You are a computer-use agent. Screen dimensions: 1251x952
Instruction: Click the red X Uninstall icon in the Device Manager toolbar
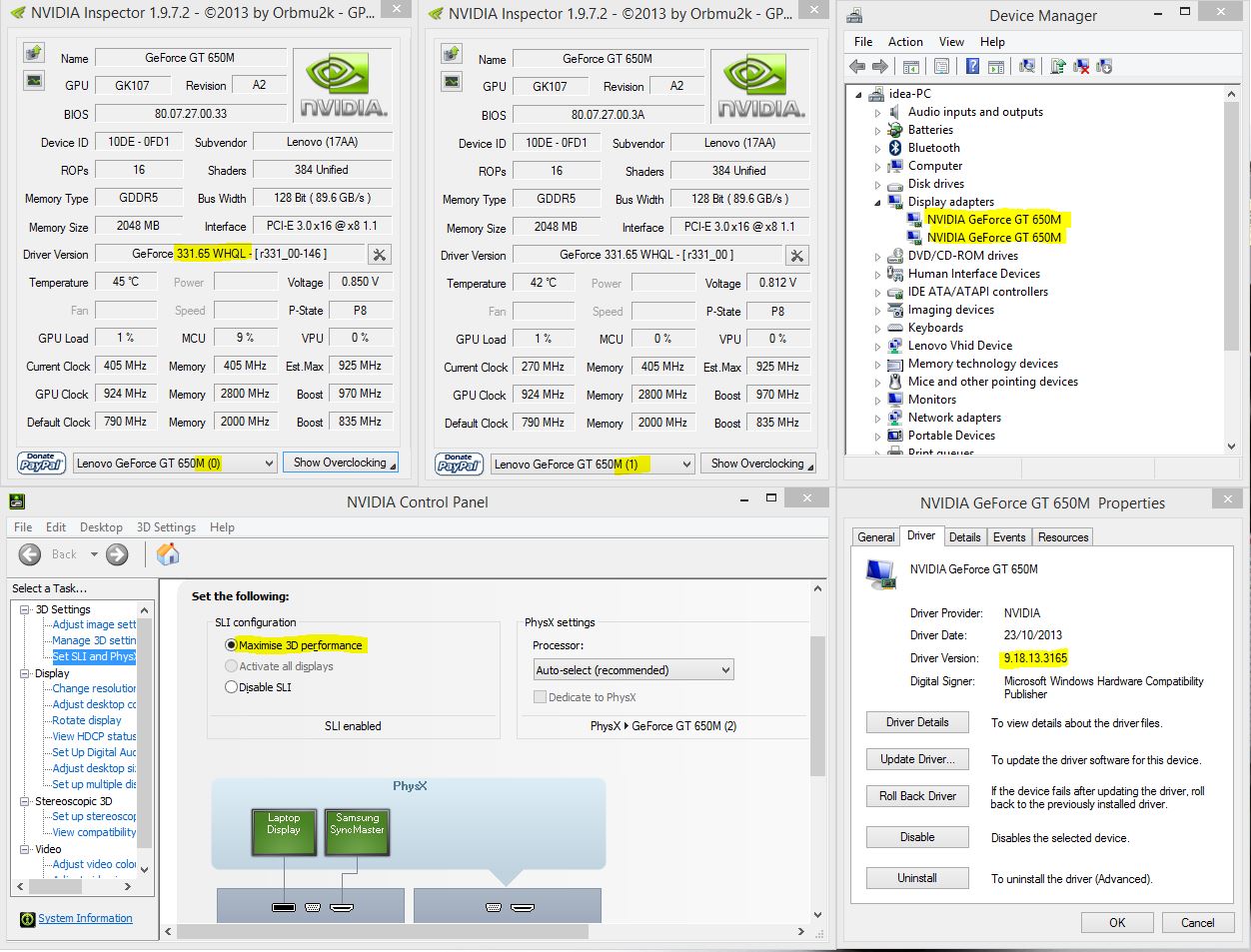[1081, 66]
